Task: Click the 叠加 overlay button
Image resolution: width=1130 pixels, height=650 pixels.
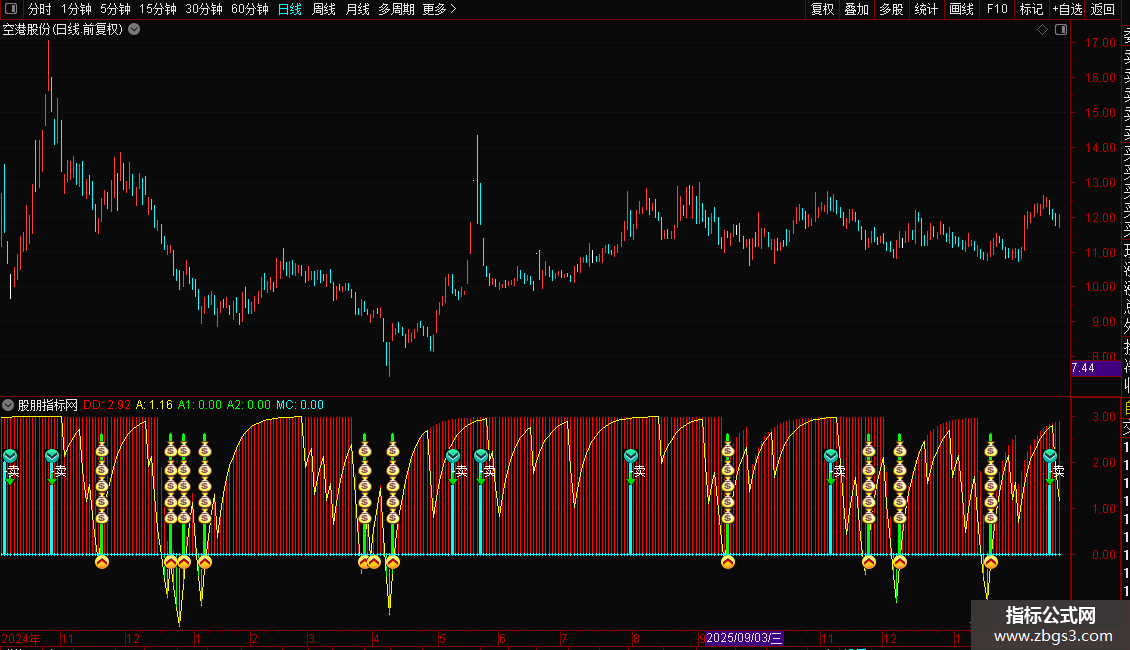Action: click(857, 9)
